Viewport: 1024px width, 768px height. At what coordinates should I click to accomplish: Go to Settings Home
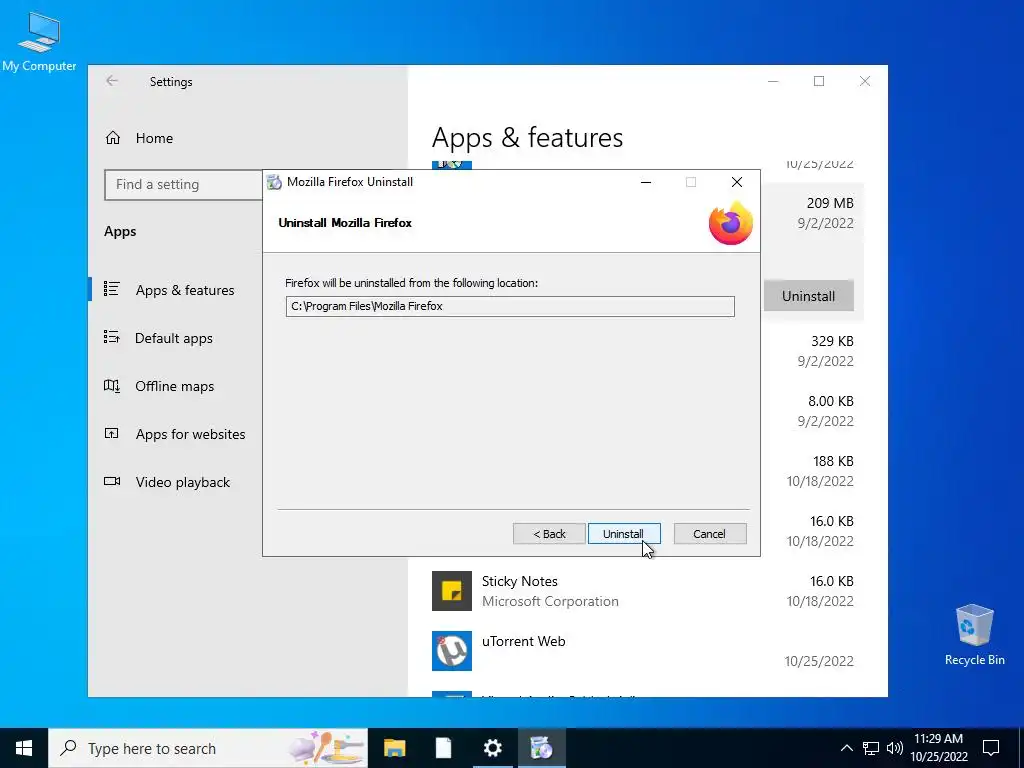154,138
